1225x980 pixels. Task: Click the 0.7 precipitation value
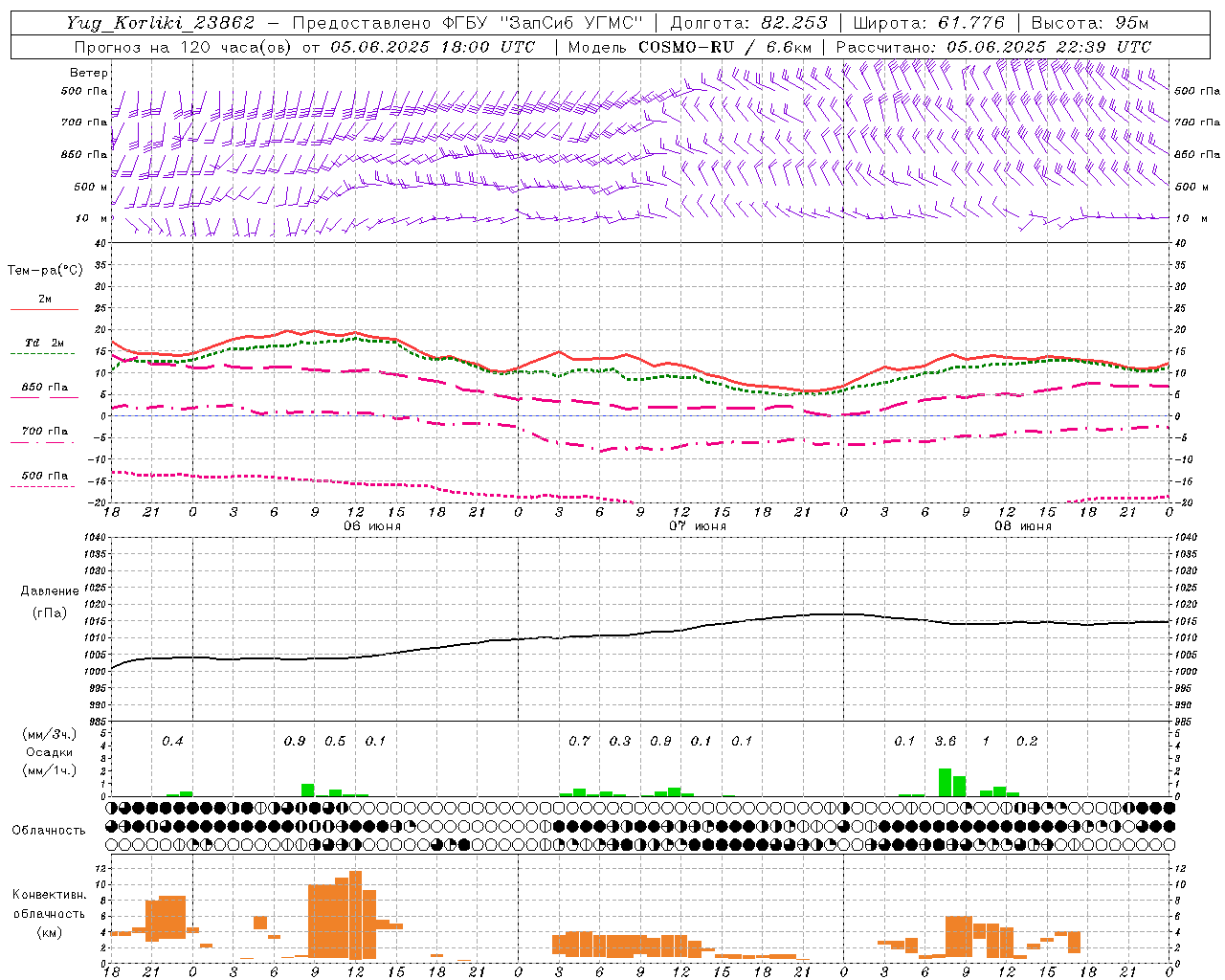(x=579, y=741)
